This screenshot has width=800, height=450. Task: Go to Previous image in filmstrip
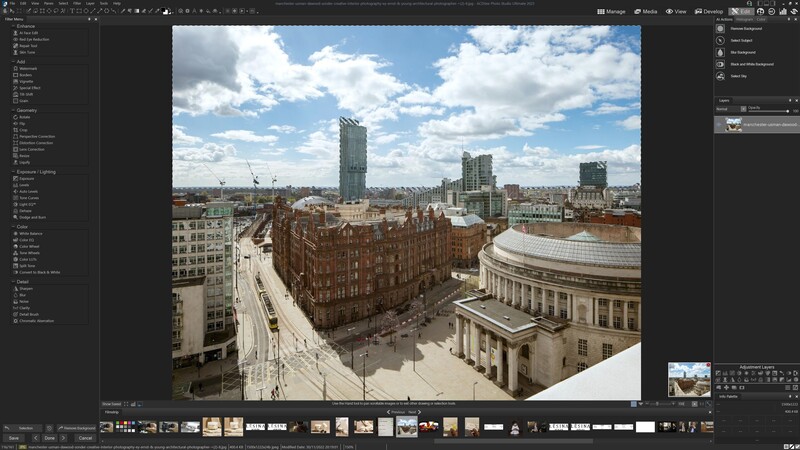pos(396,412)
